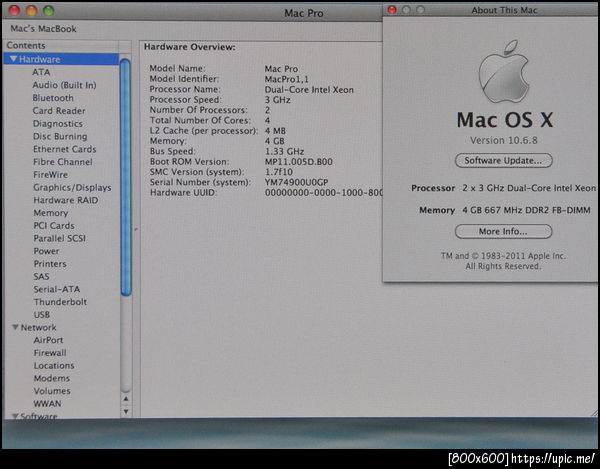
Task: Open Fibre Channel section
Action: 62,162
